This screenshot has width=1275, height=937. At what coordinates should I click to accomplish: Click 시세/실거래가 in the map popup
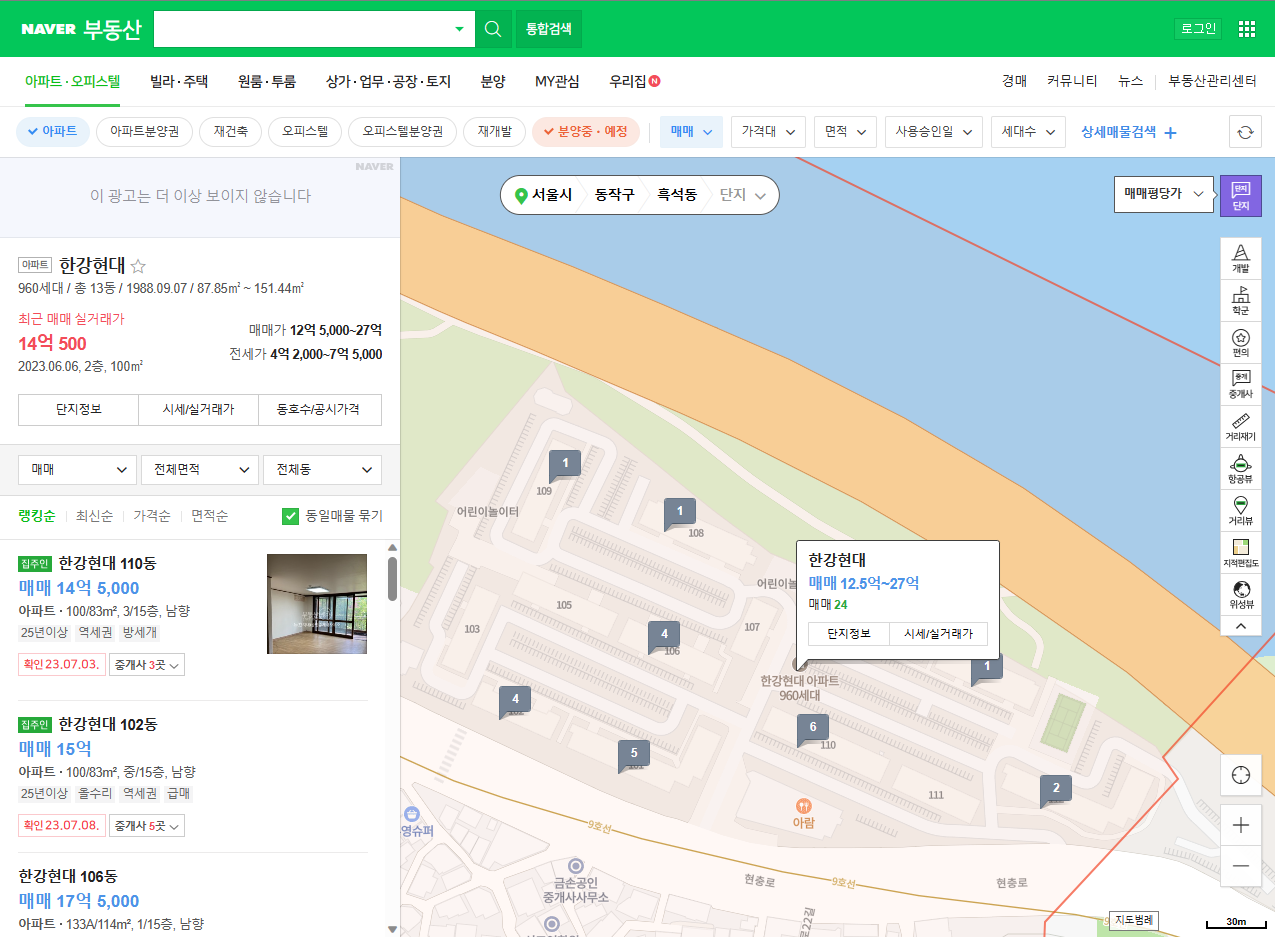(x=938, y=634)
